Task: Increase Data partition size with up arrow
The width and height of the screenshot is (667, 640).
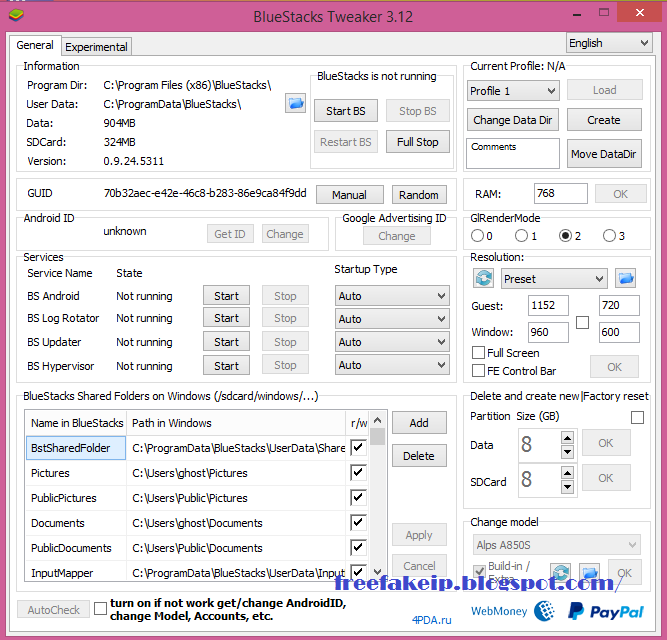Action: (x=567, y=437)
